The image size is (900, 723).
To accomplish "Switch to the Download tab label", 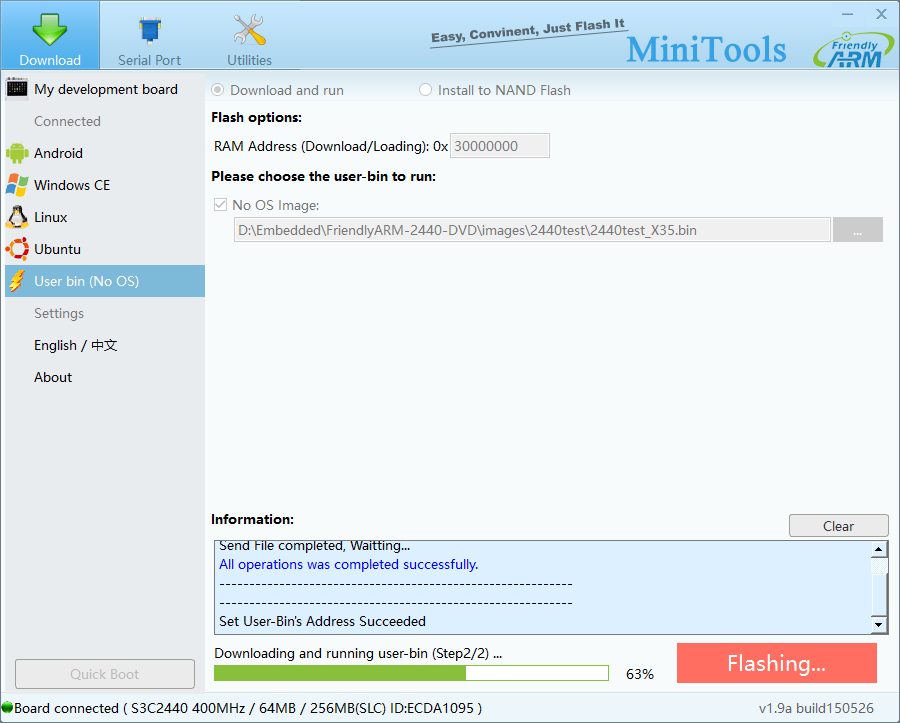I will [50, 60].
